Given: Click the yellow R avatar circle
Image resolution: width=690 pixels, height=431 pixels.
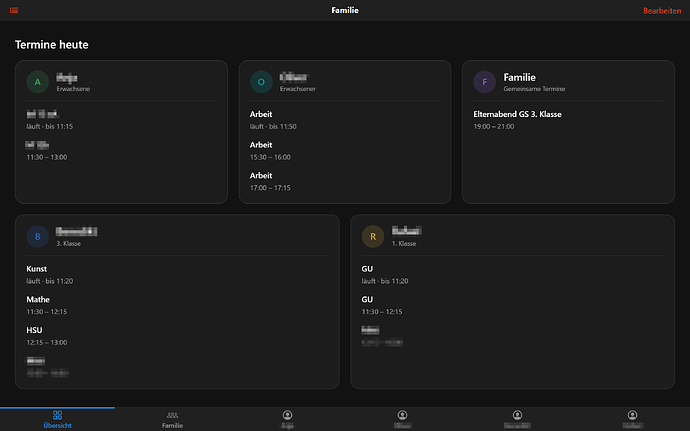Looking at the screenshot, I should click(x=373, y=236).
